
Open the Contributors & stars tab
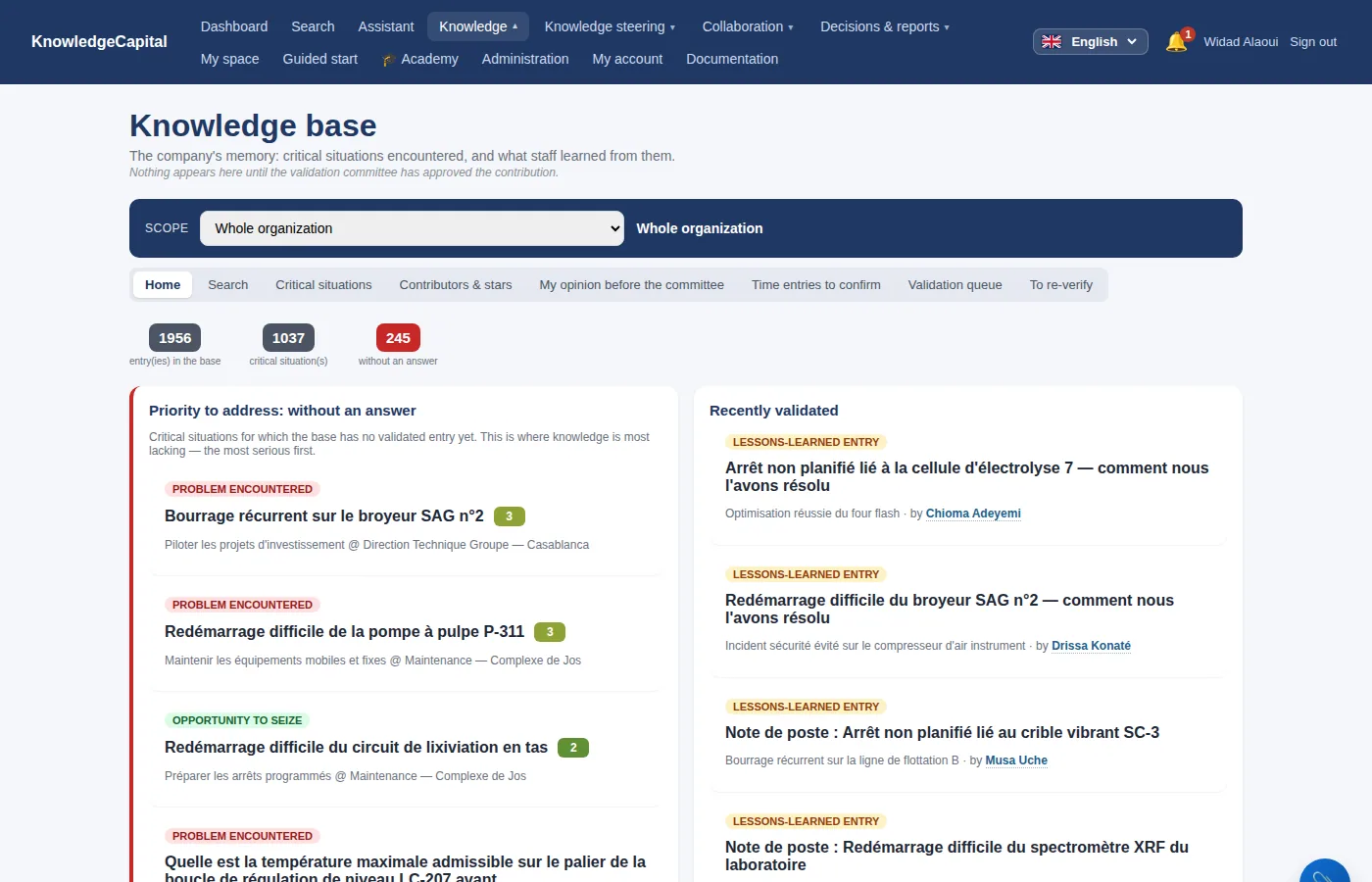click(456, 285)
